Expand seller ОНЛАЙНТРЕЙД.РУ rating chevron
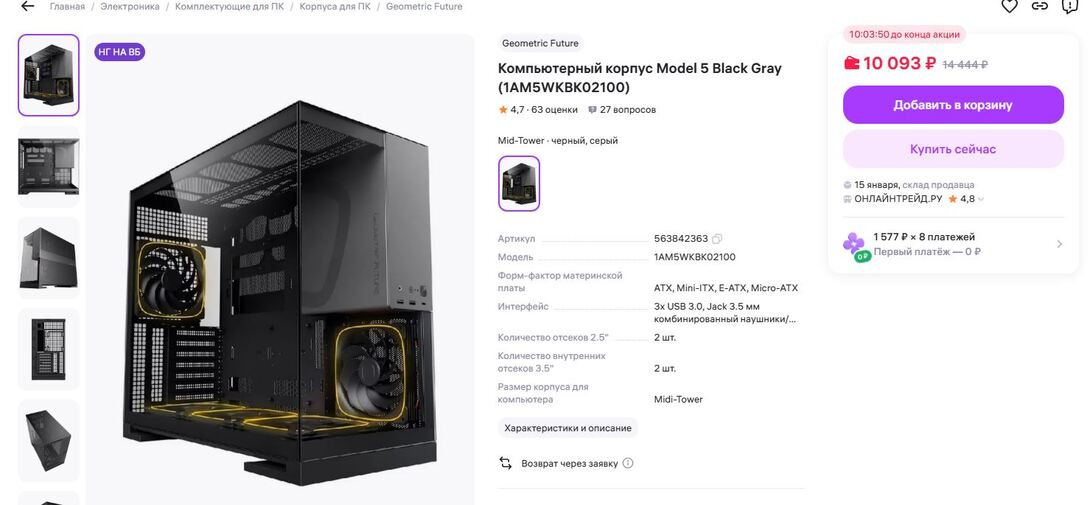The width and height of the screenshot is (1090, 505). (x=981, y=199)
